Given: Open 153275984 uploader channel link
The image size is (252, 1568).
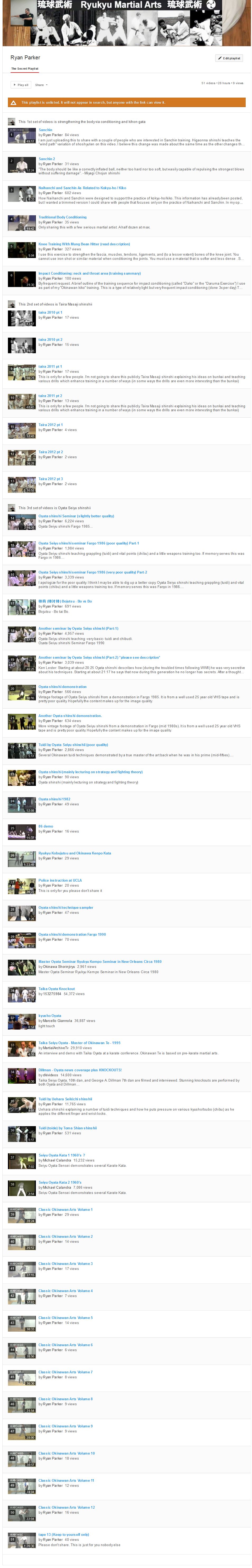Looking at the screenshot, I should 52,994.
